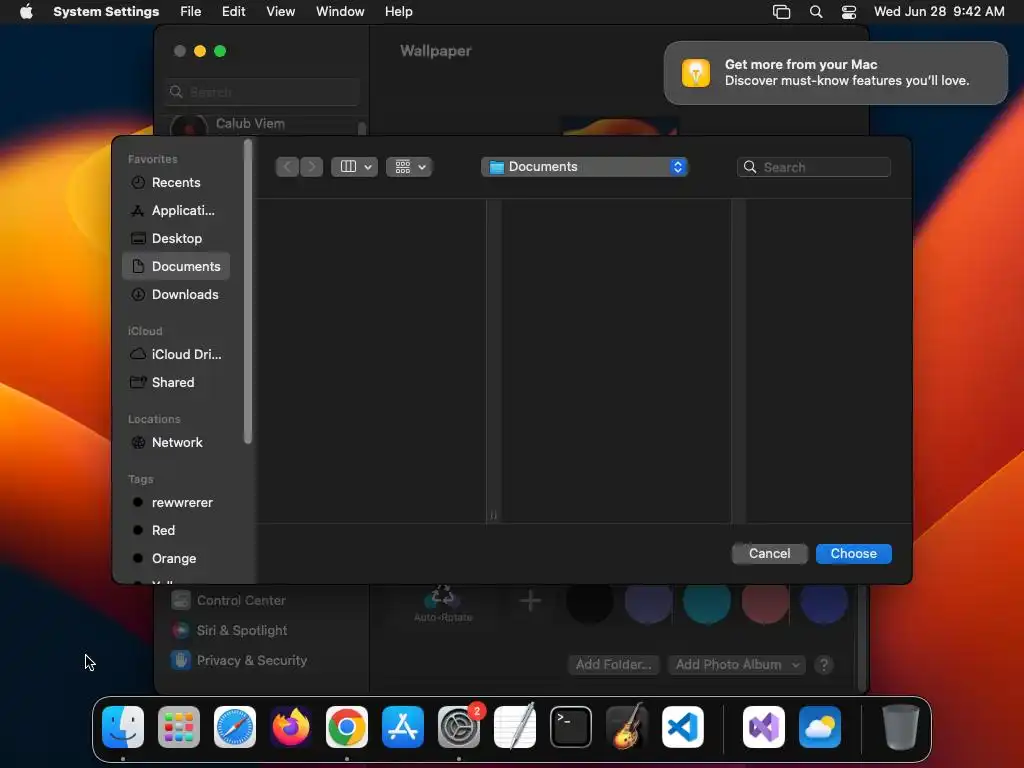Choose the rewwrerer tag in the sidebar
The width and height of the screenshot is (1024, 768).
coord(176,503)
